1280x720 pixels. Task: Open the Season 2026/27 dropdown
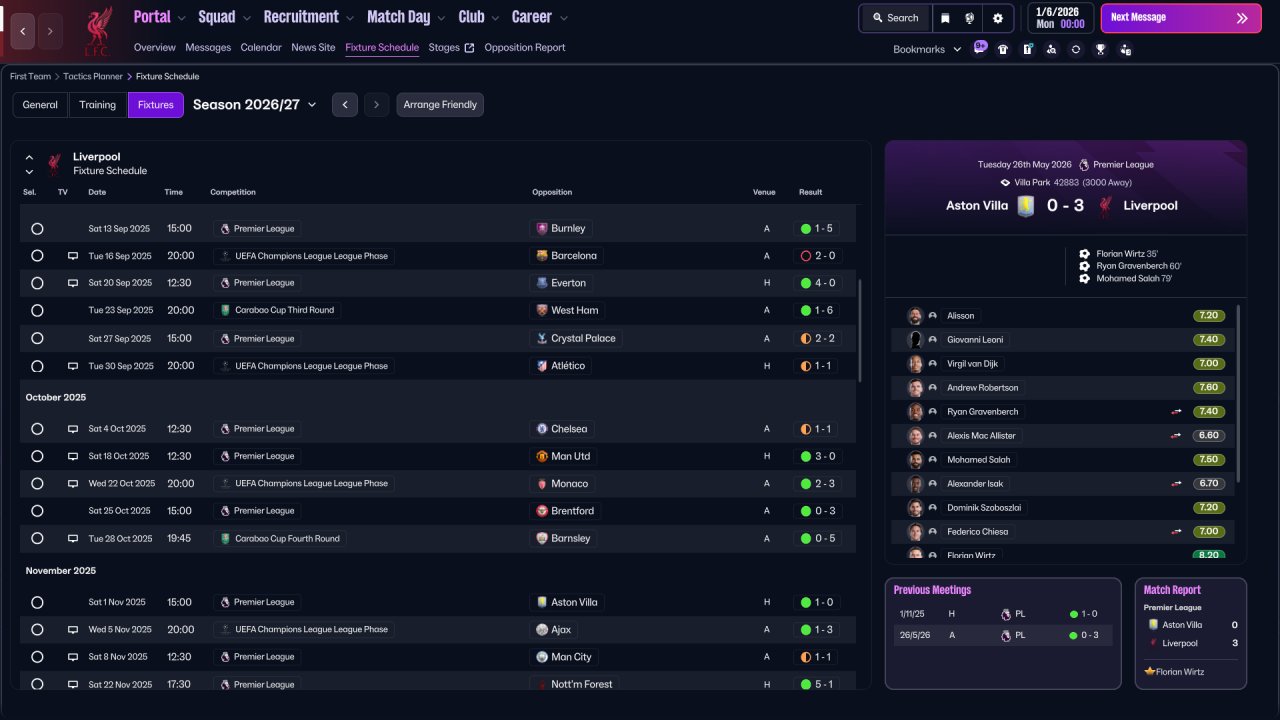pyautogui.click(x=254, y=105)
